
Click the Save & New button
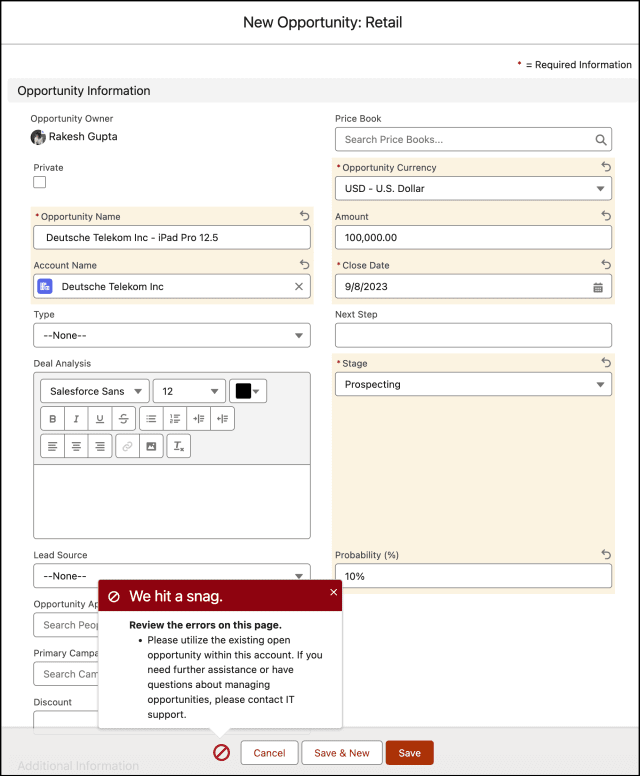click(341, 753)
